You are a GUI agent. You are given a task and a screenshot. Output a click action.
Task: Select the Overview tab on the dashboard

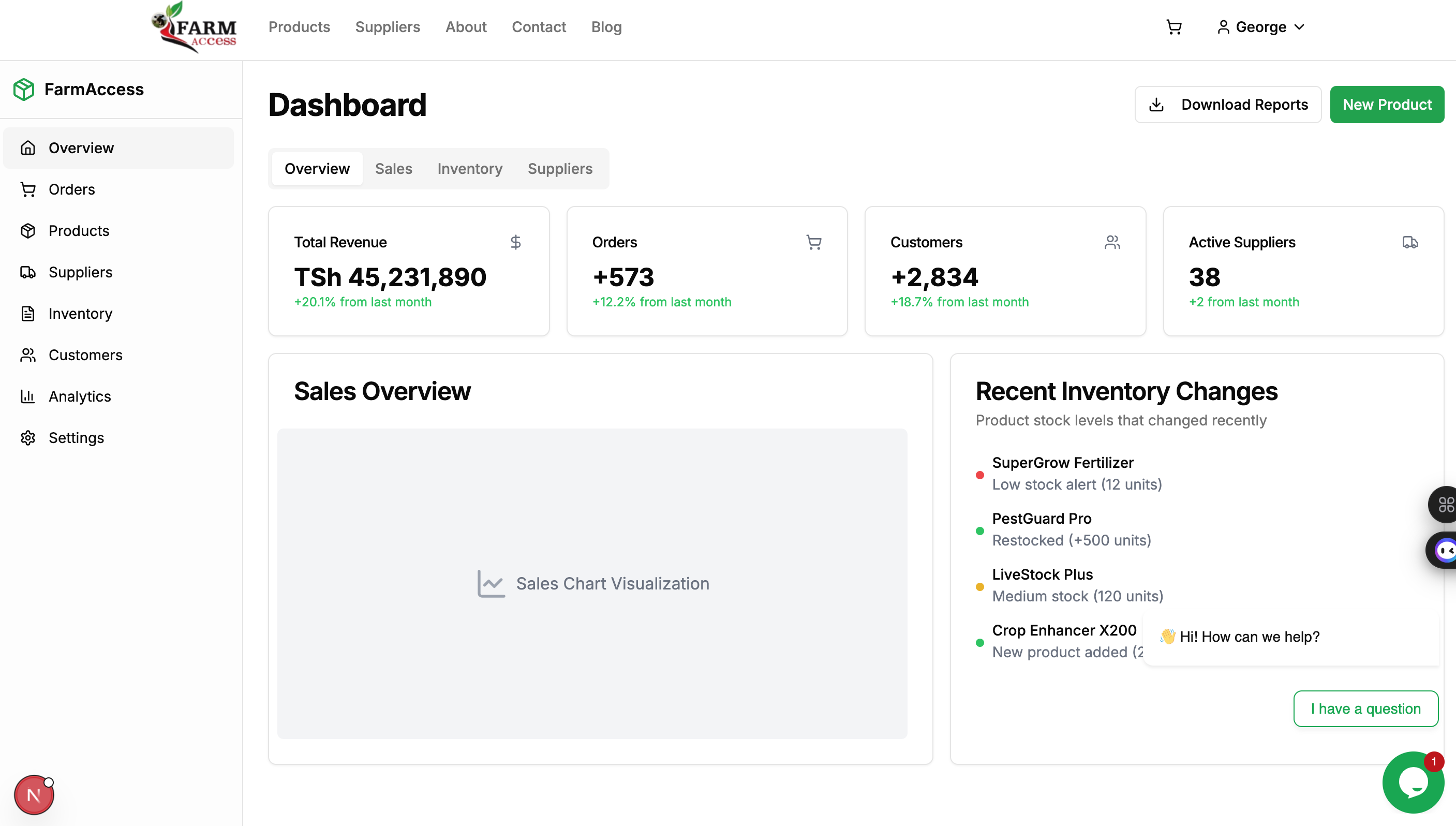317,169
